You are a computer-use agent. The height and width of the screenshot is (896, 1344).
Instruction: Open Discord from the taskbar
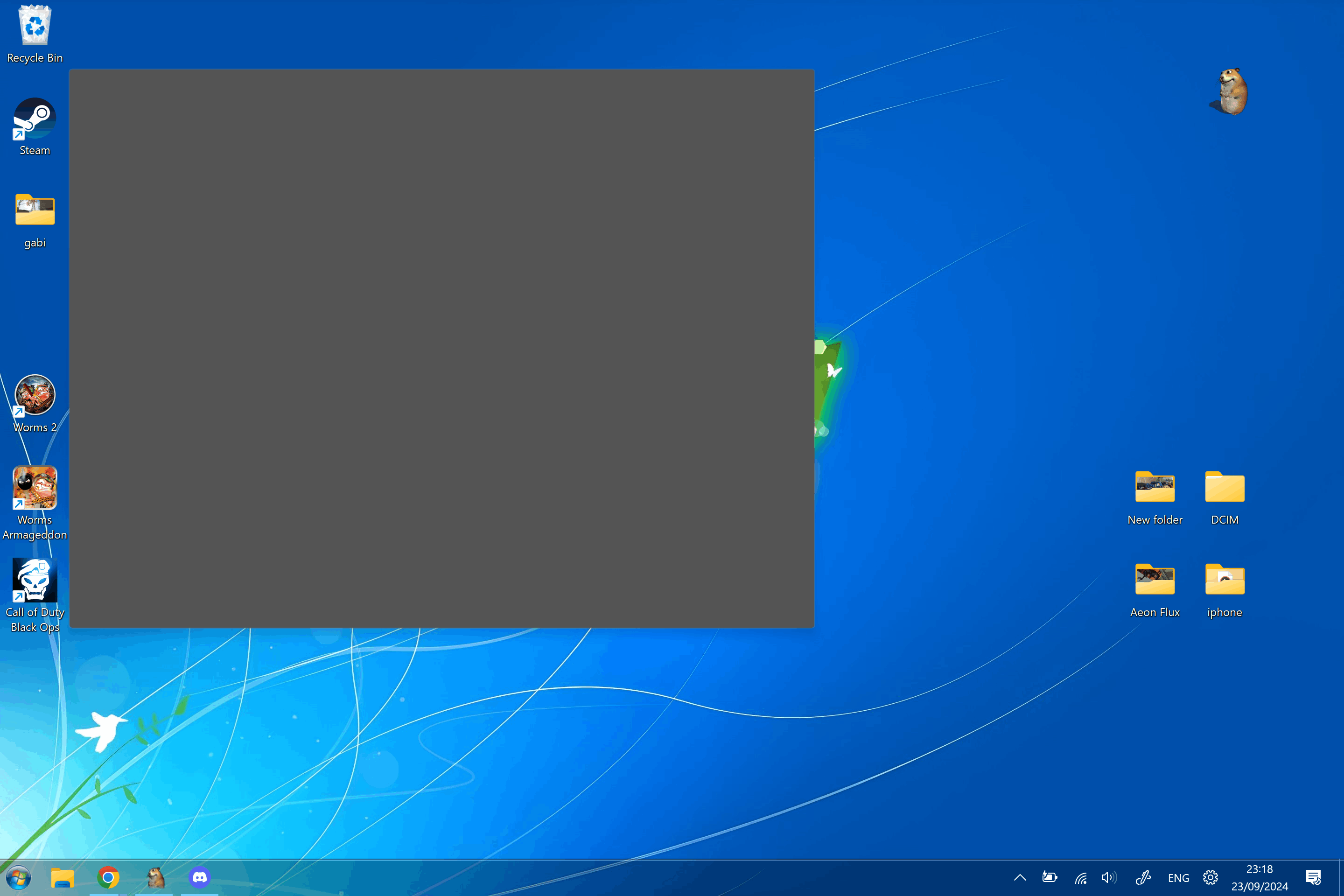199,876
